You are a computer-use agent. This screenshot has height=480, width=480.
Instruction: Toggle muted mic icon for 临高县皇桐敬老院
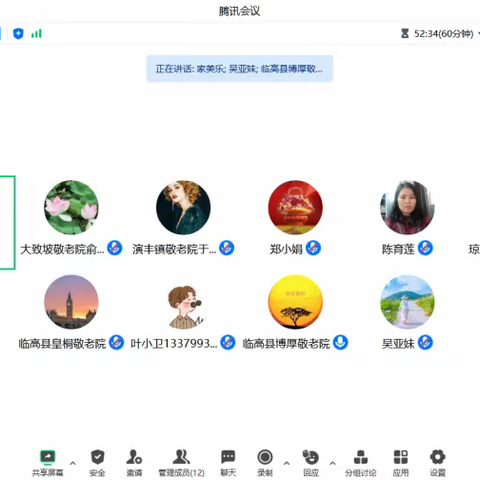click(x=116, y=343)
